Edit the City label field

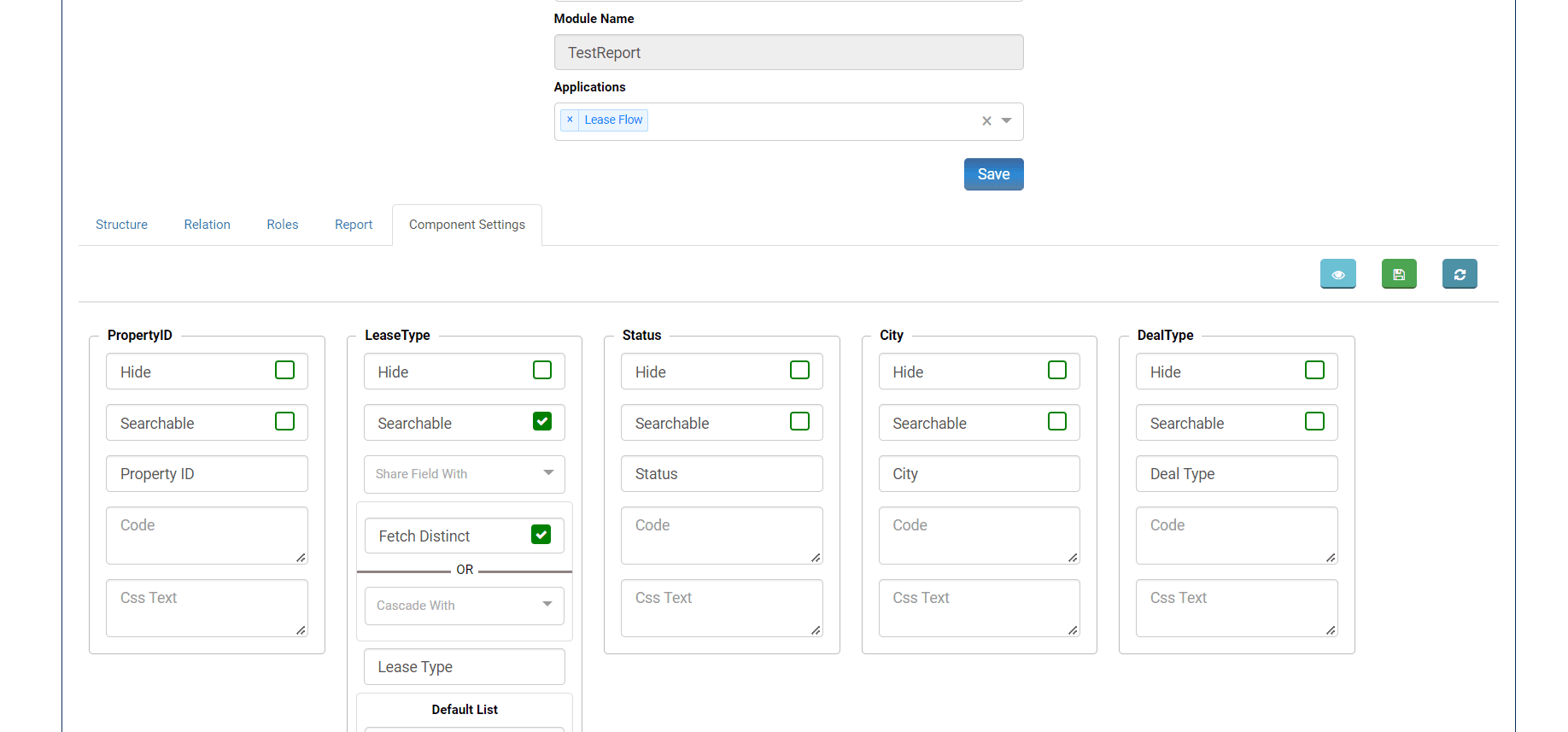(x=980, y=474)
